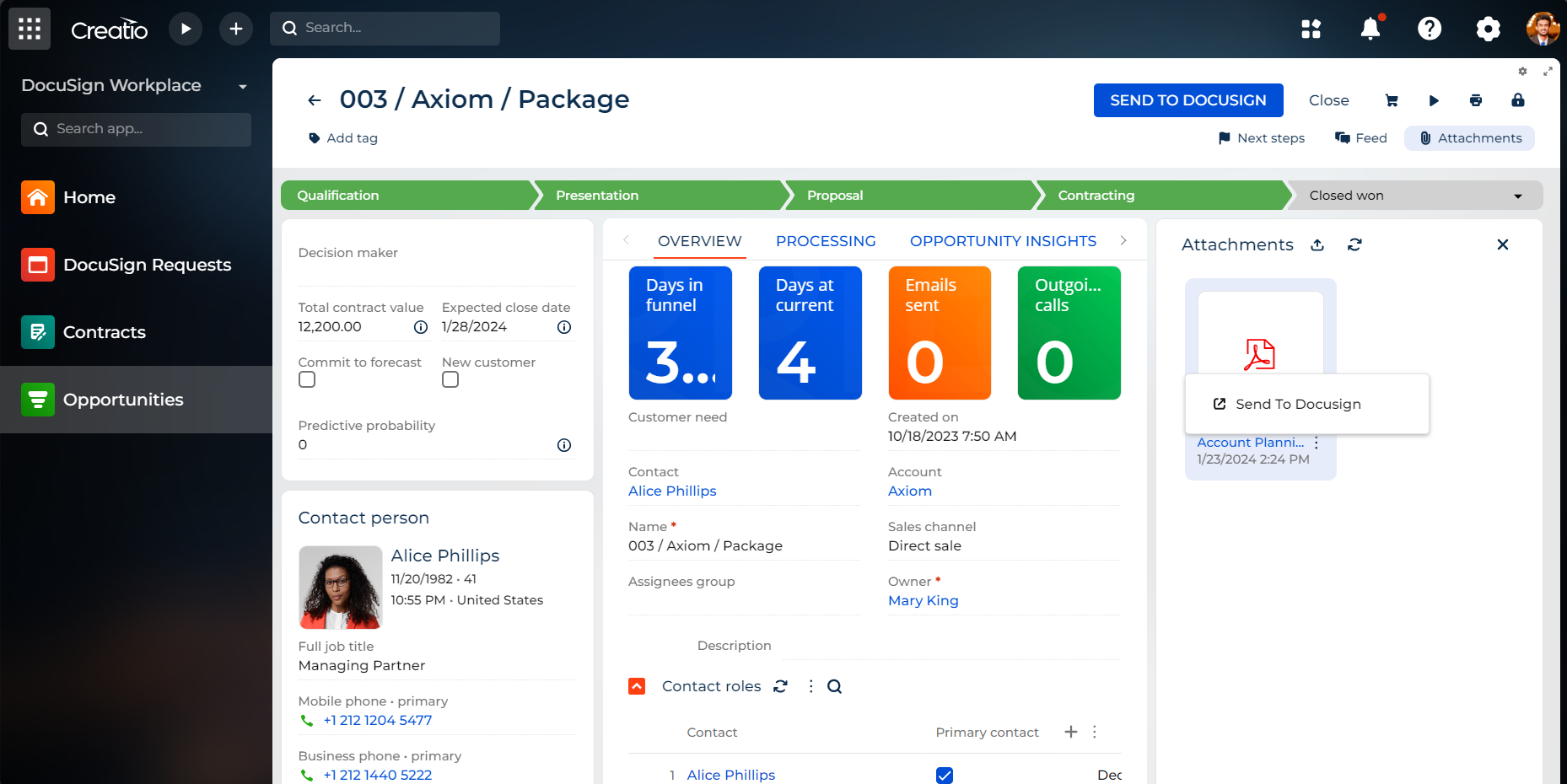1567x784 pixels.
Task: Expand the Closed won stage dropdown
Action: tap(1517, 196)
